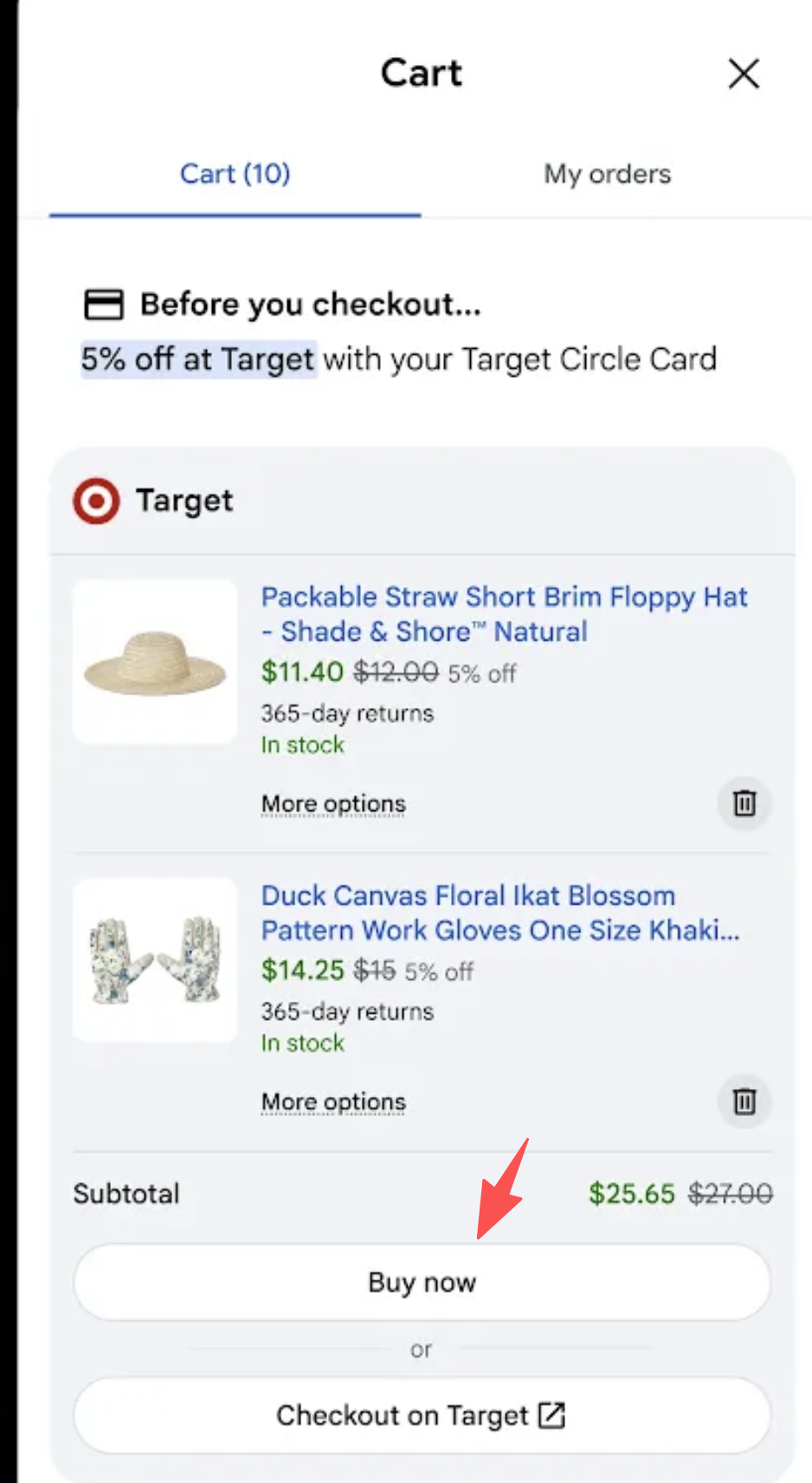Close the Cart panel with X icon
The image size is (812, 1483).
point(744,74)
